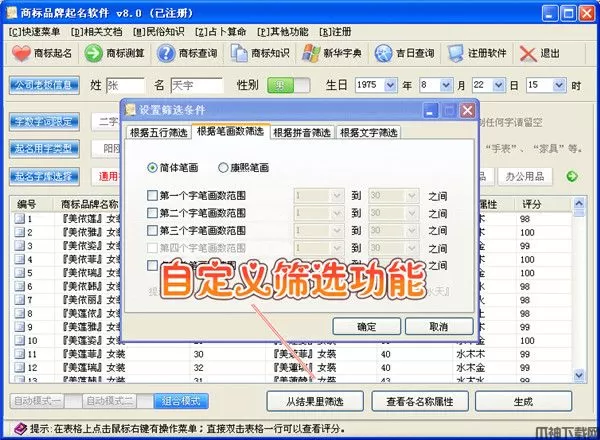Click results list scroll up arrow
Screen dimensions: 600x440
(x=579, y=203)
